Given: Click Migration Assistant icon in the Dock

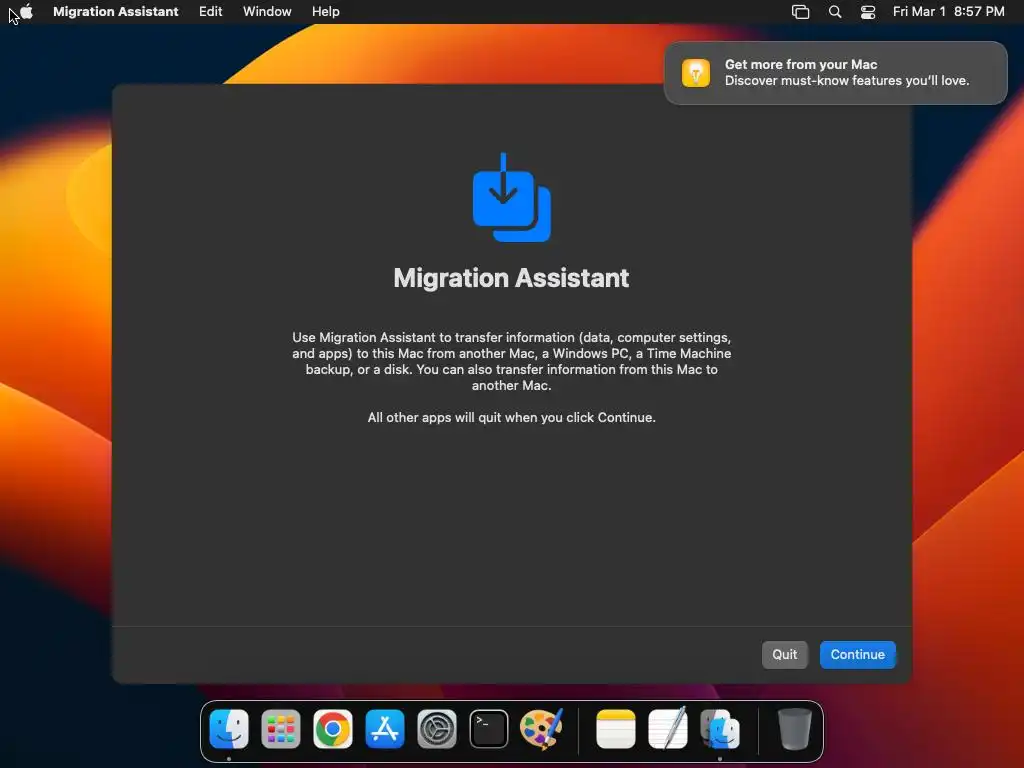Looking at the screenshot, I should pos(720,729).
